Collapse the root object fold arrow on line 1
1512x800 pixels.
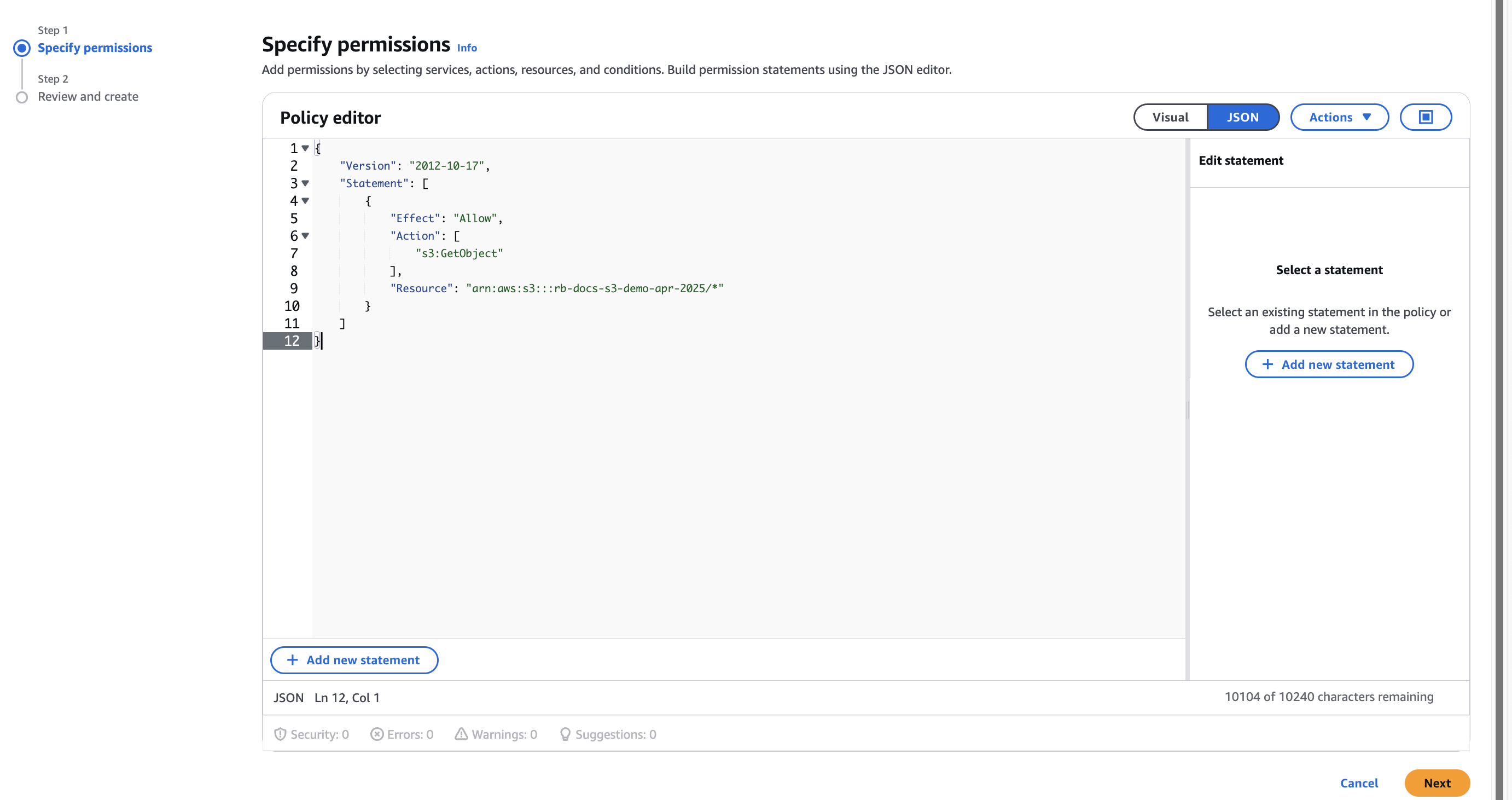tap(305, 148)
